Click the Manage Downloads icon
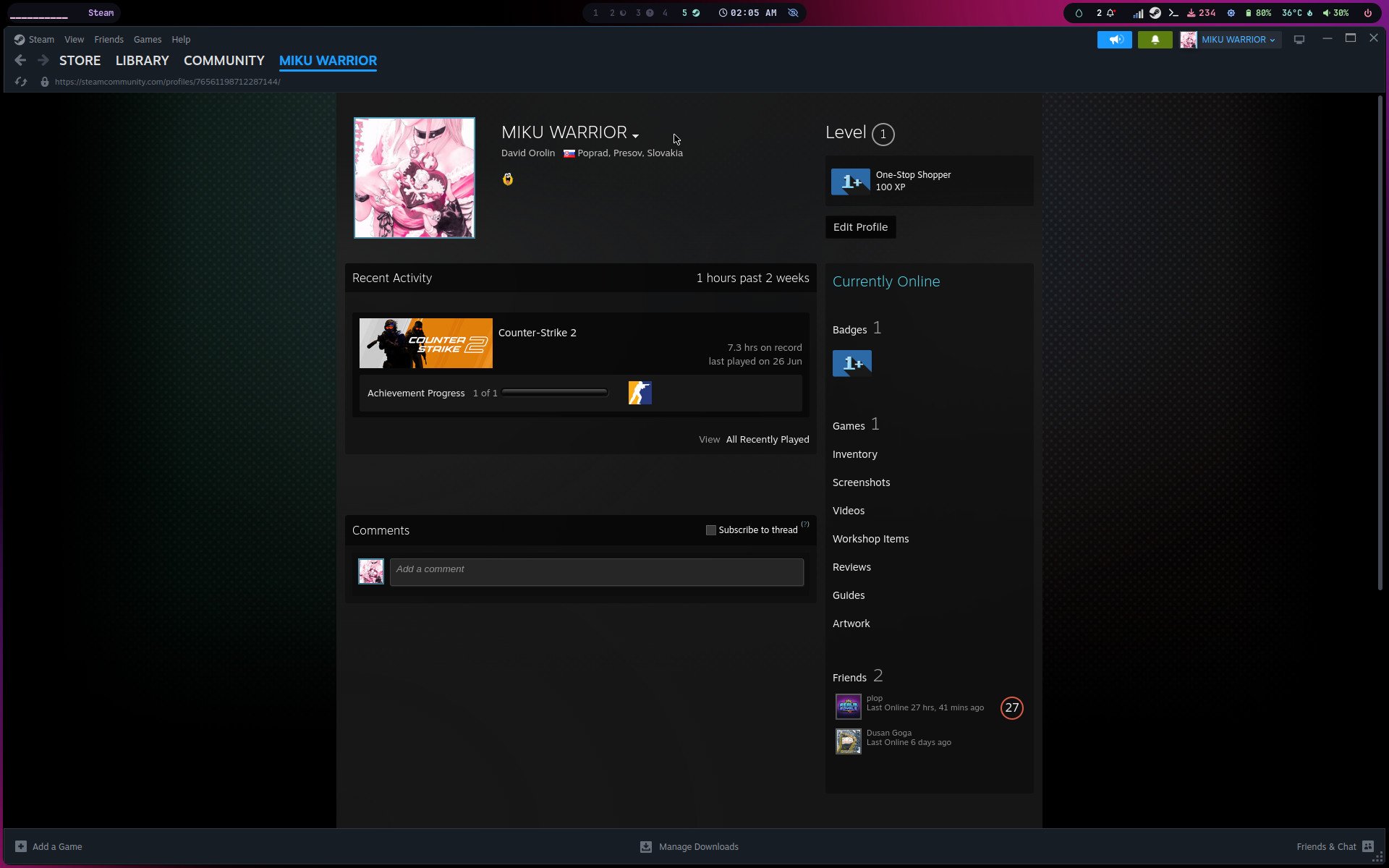This screenshot has height=868, width=1389. (x=646, y=846)
